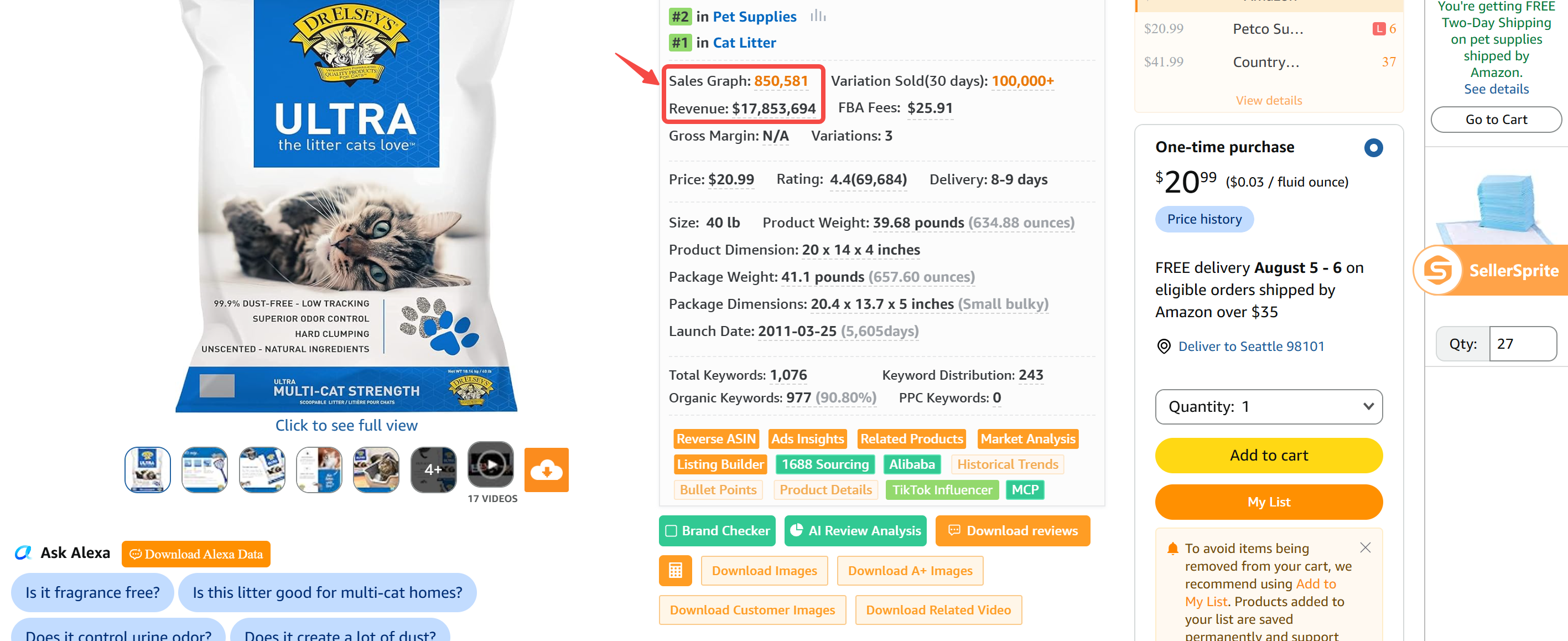The height and width of the screenshot is (641, 1568).
Task: Open the Reverse ASIN tag
Action: coord(716,438)
